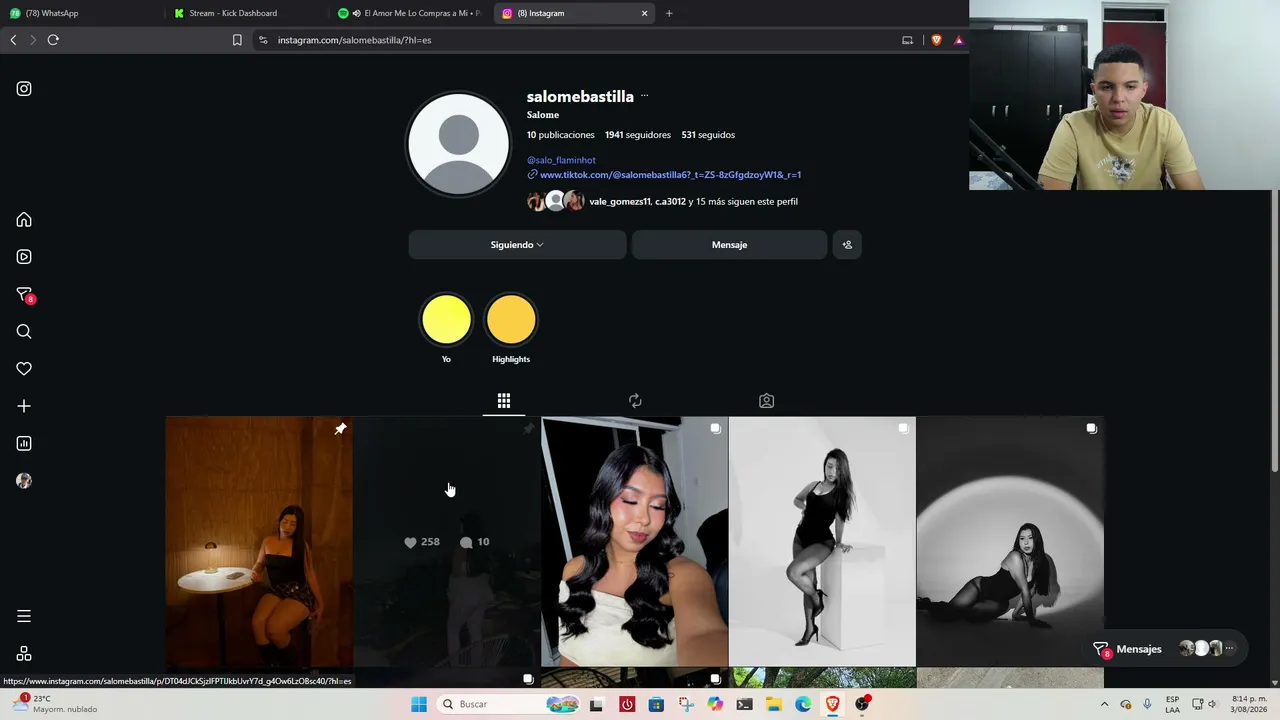Open the selfie post with white top
Screen dimensions: 1280x720
point(634,542)
